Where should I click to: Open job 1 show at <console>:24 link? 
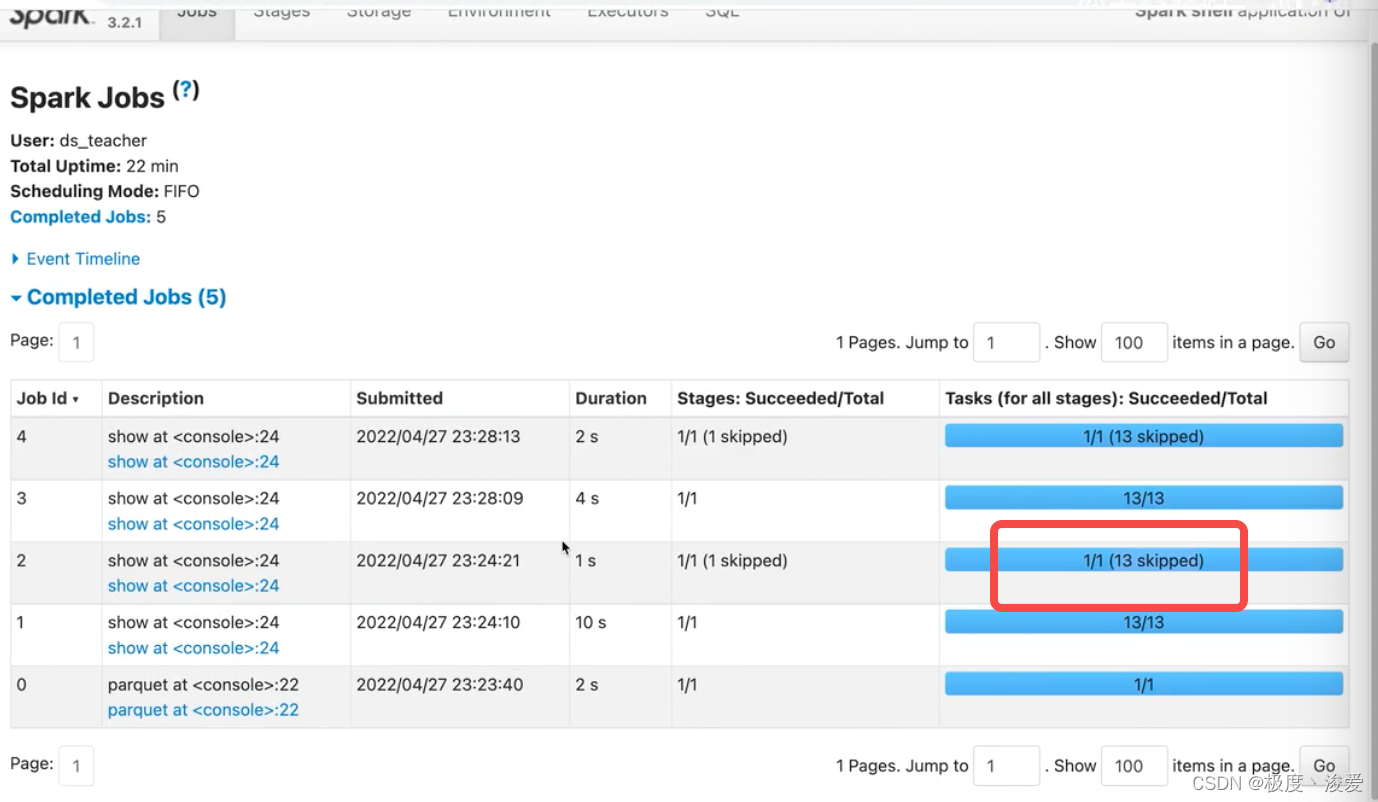193,648
